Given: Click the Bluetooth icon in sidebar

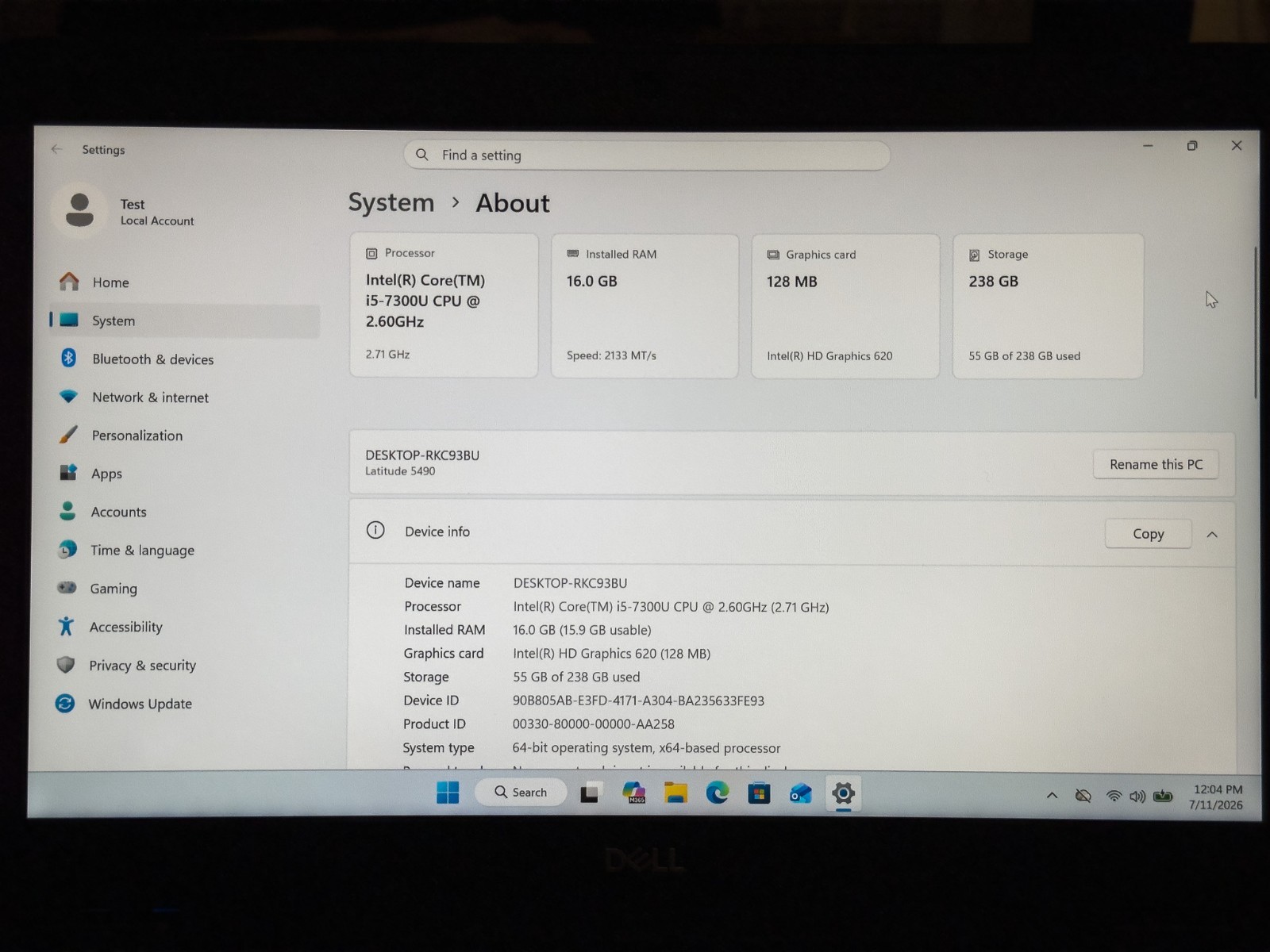Looking at the screenshot, I should click(x=68, y=358).
